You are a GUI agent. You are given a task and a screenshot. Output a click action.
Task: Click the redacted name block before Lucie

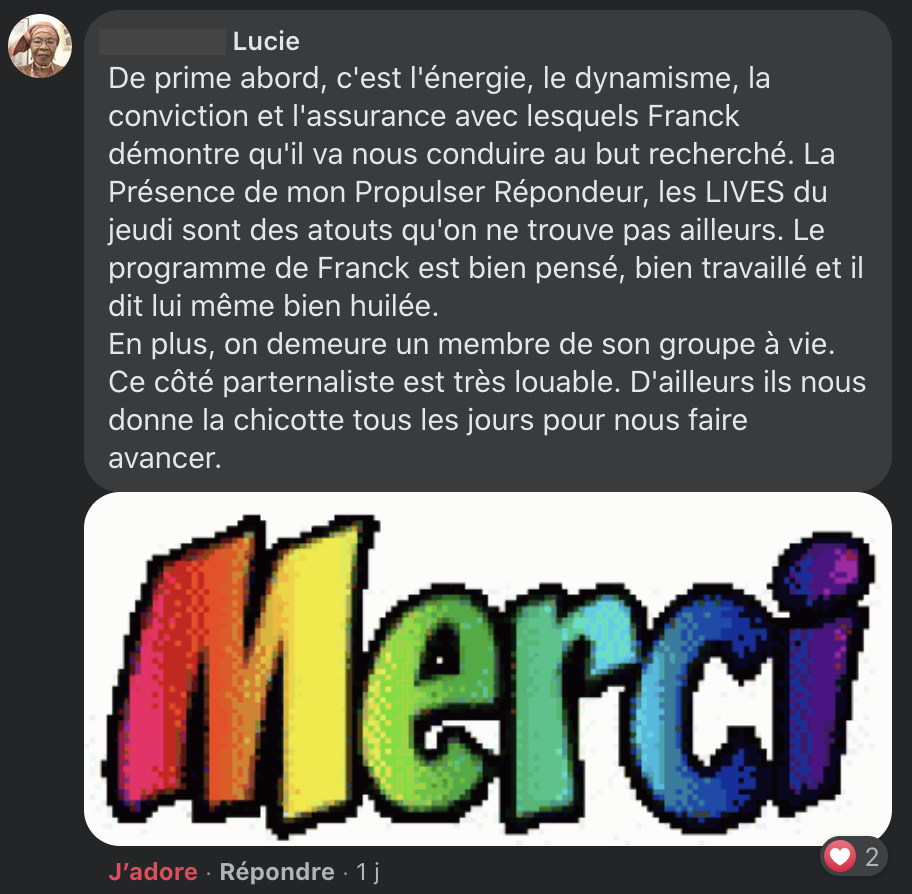(162, 42)
